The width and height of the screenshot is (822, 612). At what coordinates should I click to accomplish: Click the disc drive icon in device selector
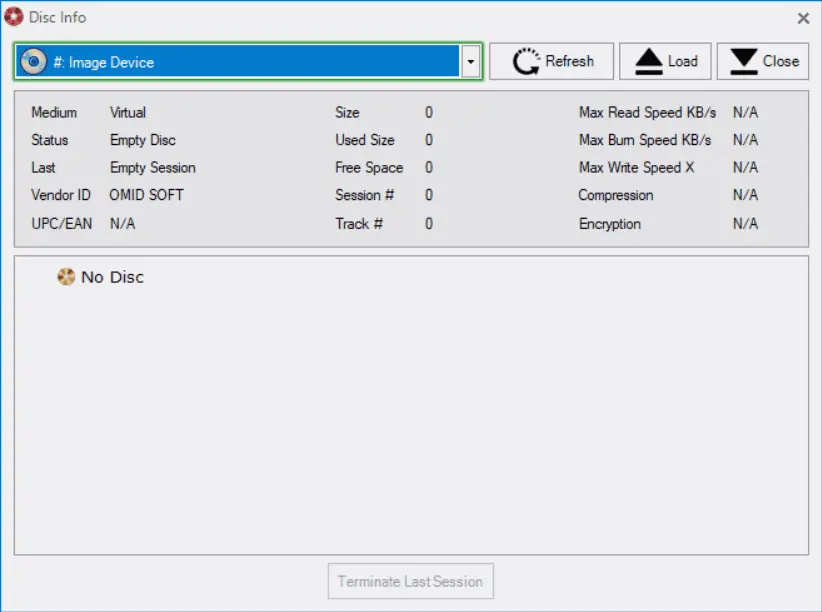coord(33,62)
